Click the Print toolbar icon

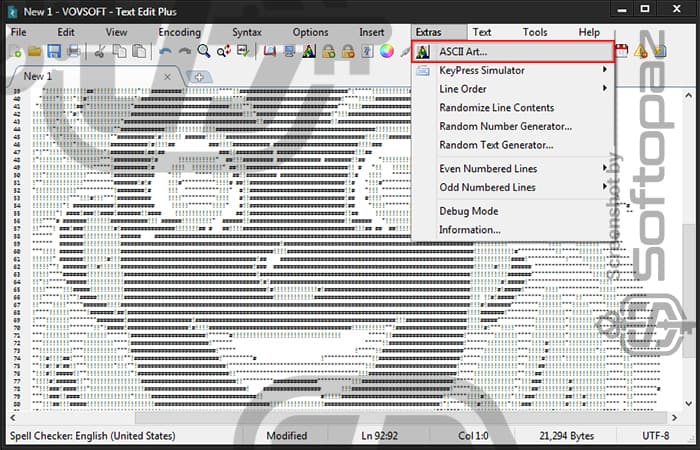pyautogui.click(x=74, y=51)
